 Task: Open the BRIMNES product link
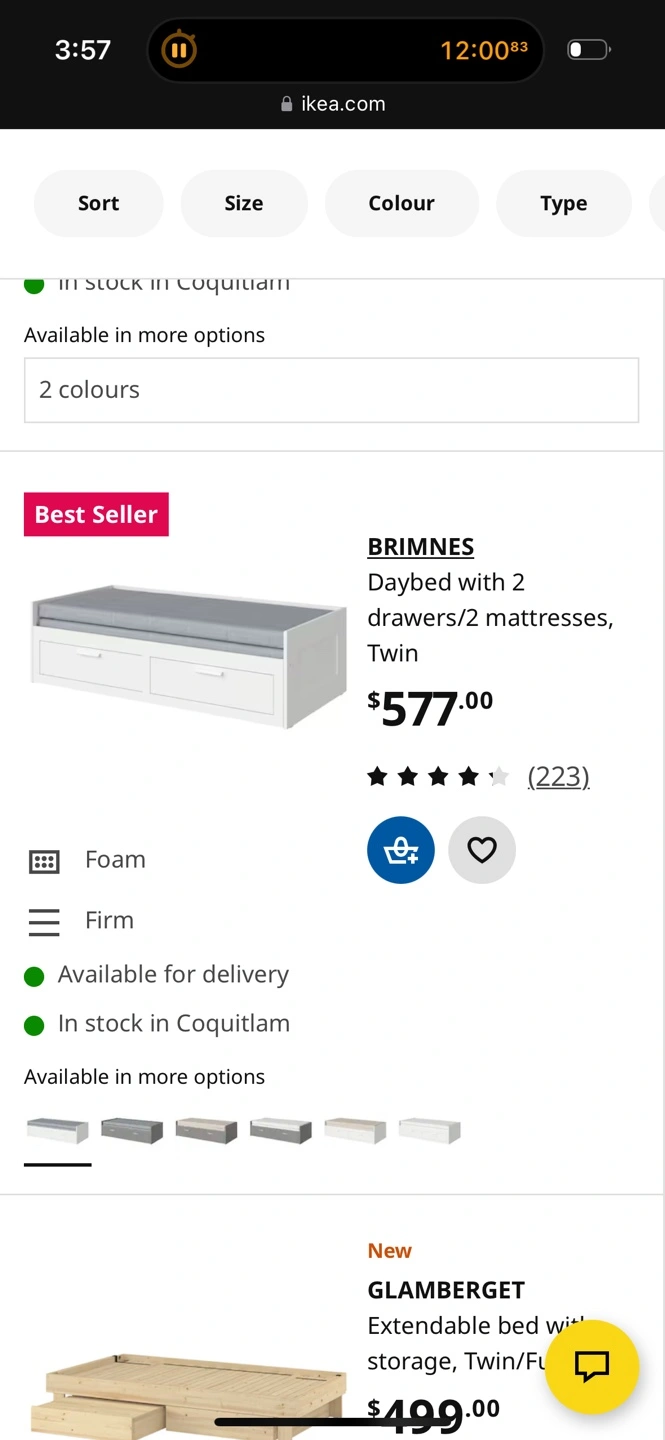point(421,547)
